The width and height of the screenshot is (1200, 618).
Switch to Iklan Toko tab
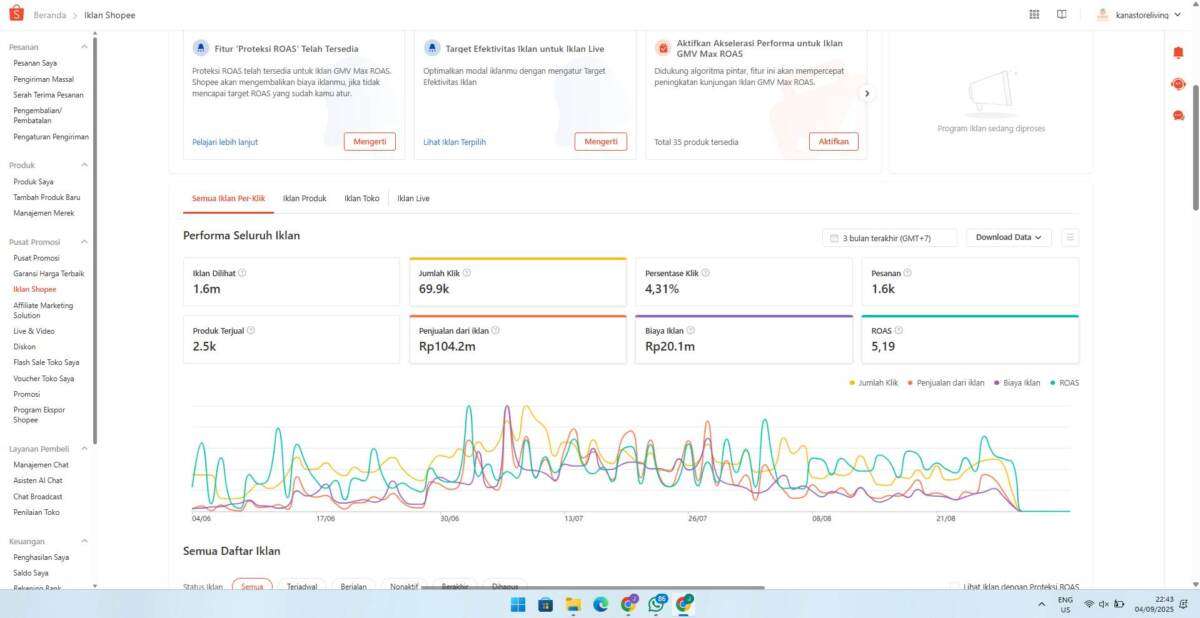[362, 199]
